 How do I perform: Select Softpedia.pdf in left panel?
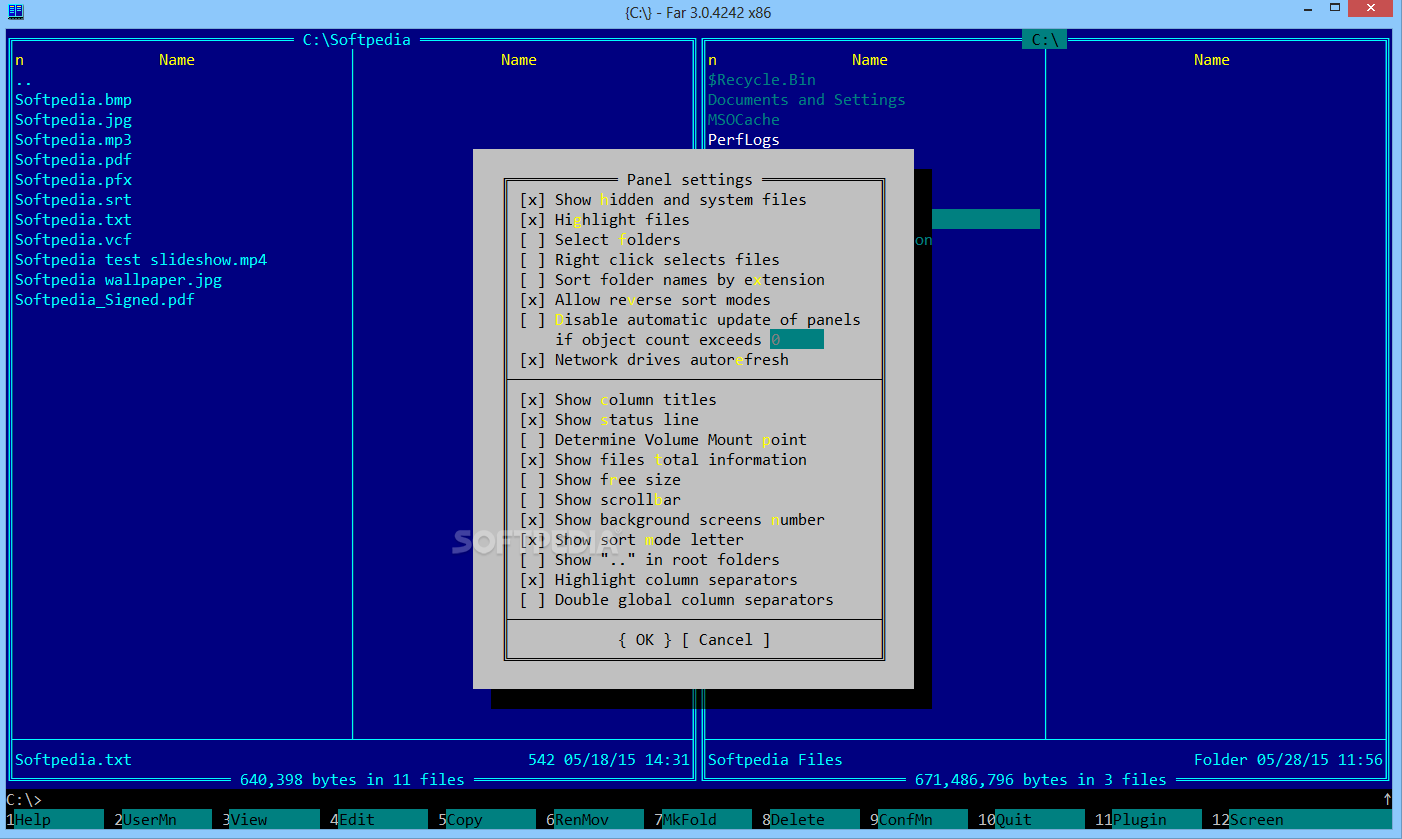[73, 160]
